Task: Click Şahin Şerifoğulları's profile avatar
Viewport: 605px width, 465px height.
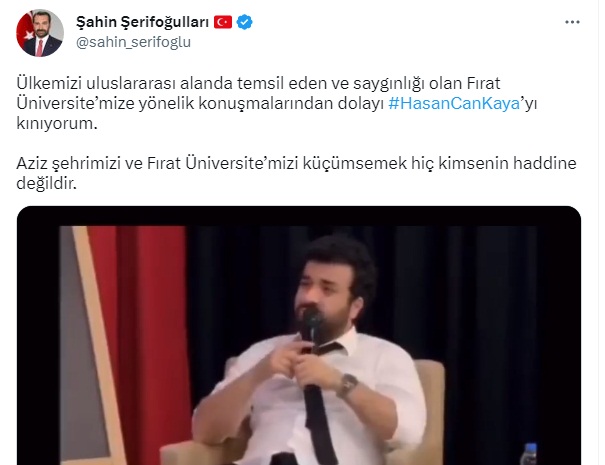Action: pos(40,33)
